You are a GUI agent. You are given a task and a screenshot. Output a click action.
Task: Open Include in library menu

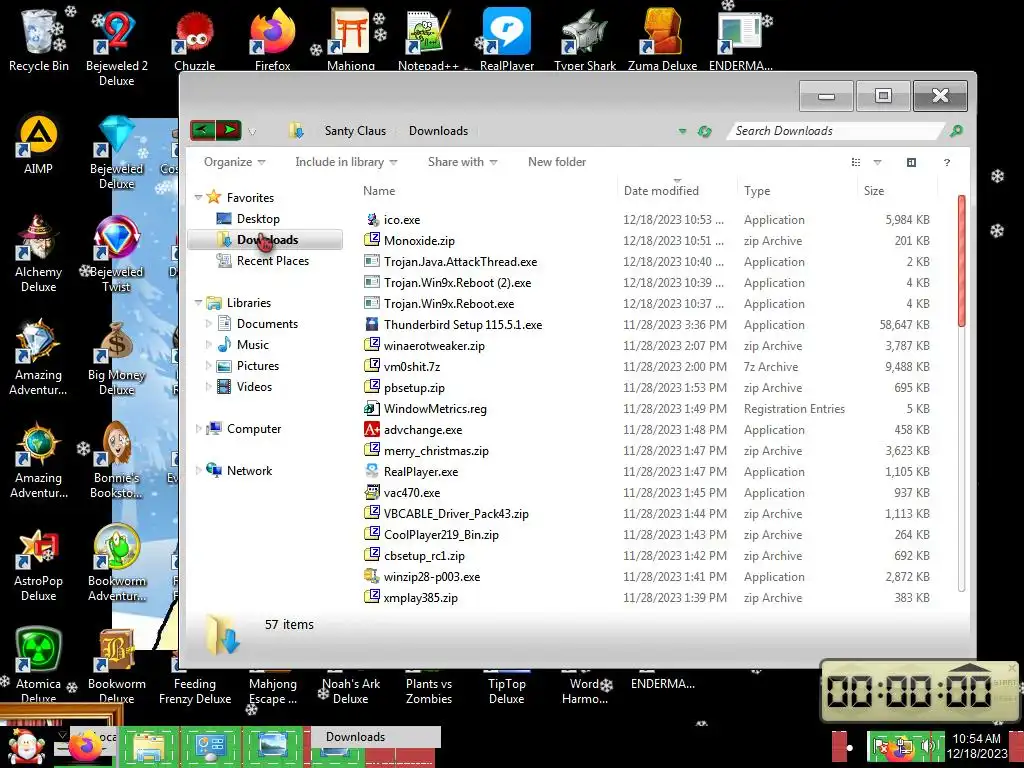(x=346, y=162)
